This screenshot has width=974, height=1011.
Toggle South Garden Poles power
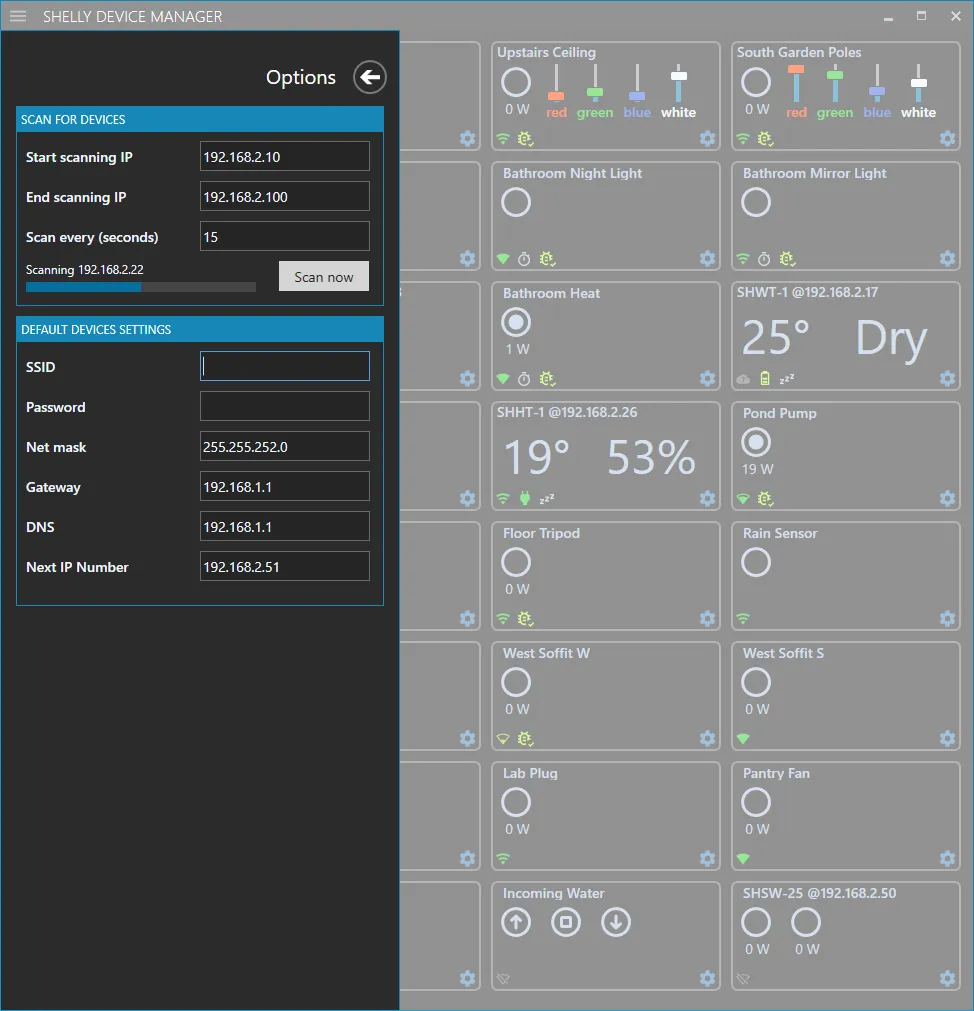coord(755,83)
